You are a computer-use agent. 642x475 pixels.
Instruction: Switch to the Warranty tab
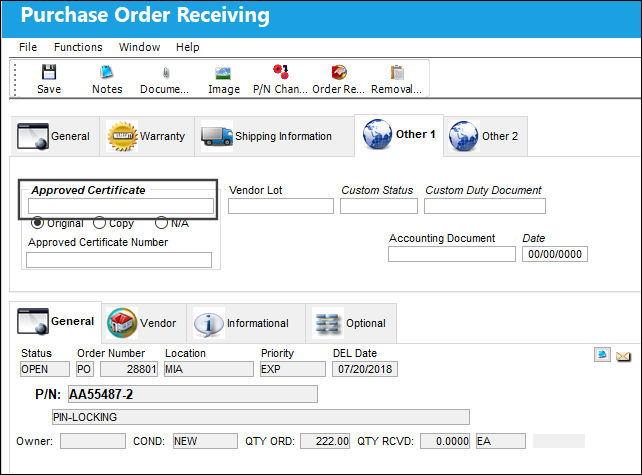coord(147,136)
